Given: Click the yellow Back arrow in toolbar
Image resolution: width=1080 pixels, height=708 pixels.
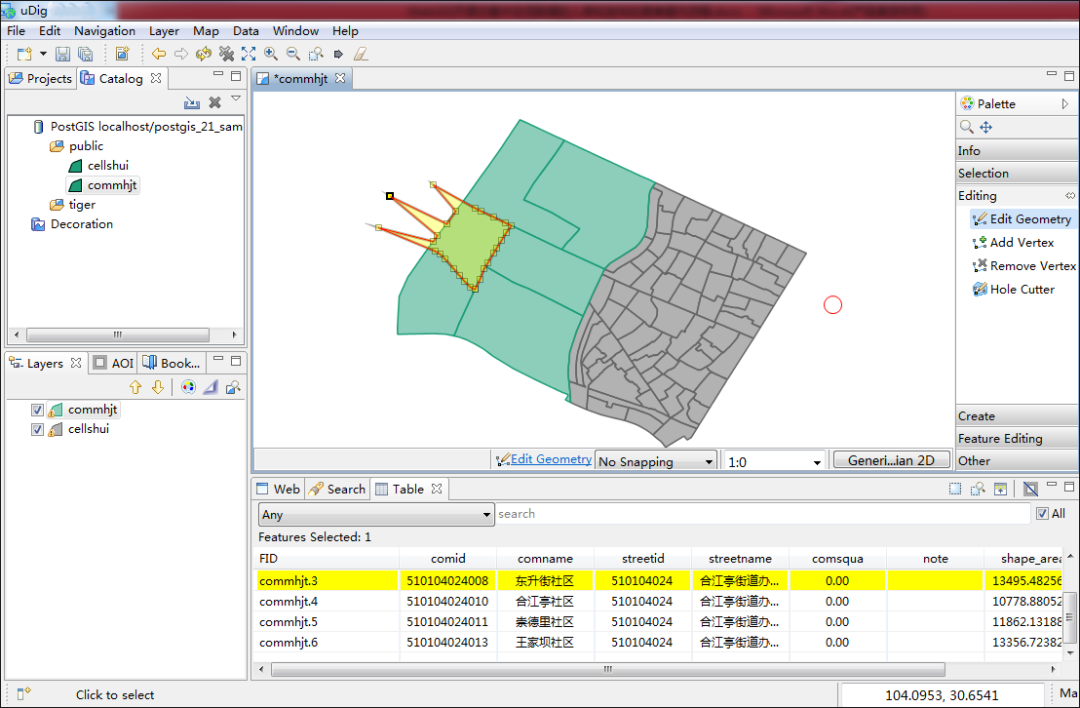Looking at the screenshot, I should [159, 54].
